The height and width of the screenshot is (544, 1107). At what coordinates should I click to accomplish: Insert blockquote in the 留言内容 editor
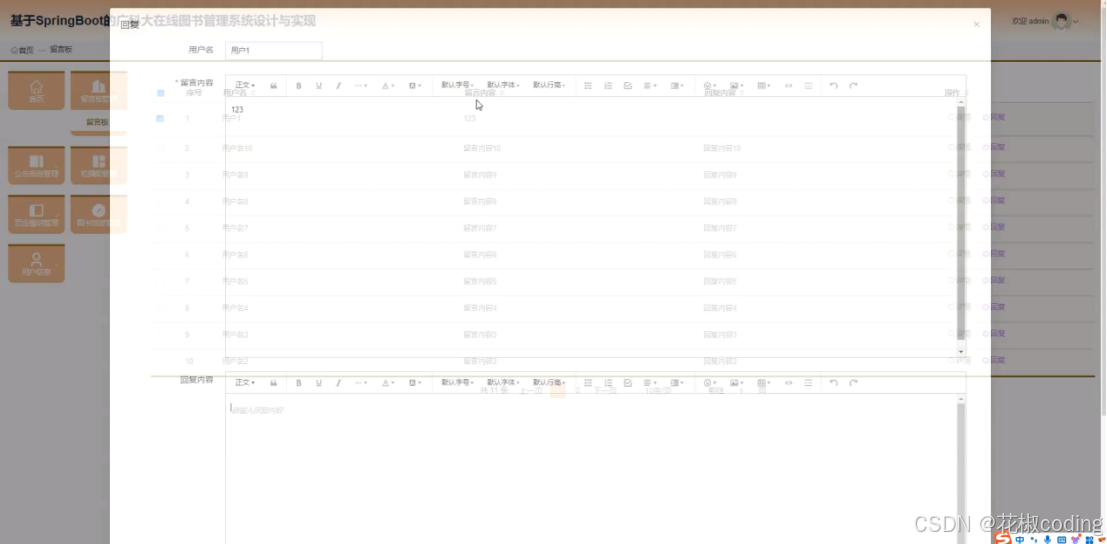[x=273, y=85]
